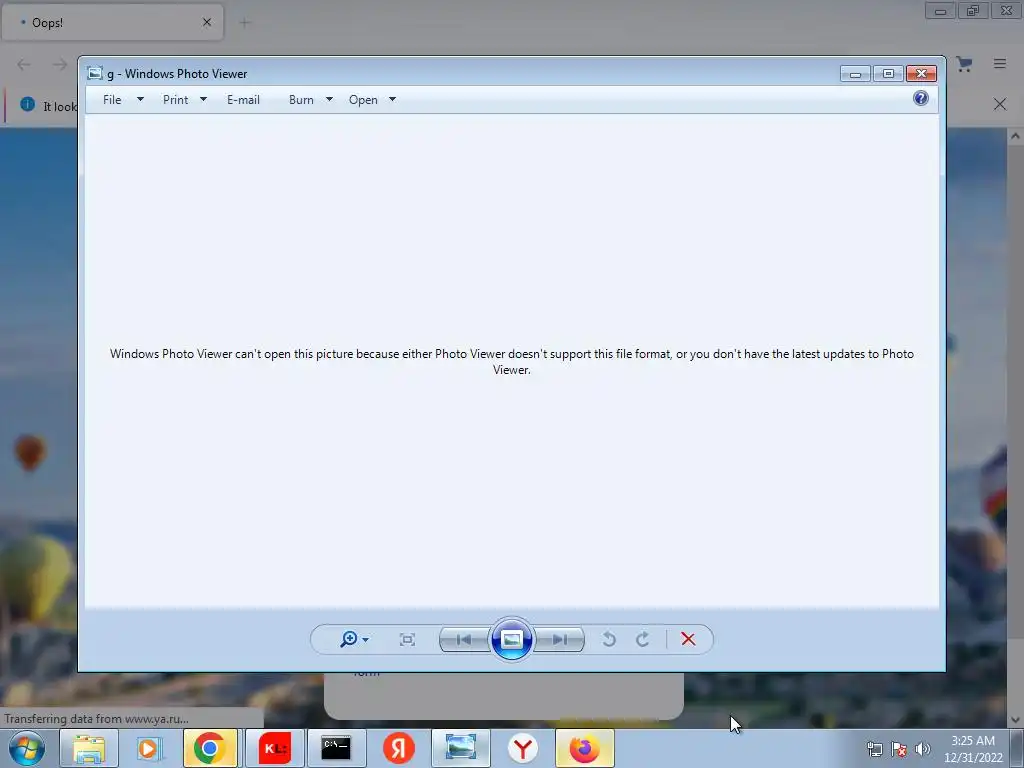Expand the Burn dropdown arrow
The image size is (1024, 768).
[329, 99]
